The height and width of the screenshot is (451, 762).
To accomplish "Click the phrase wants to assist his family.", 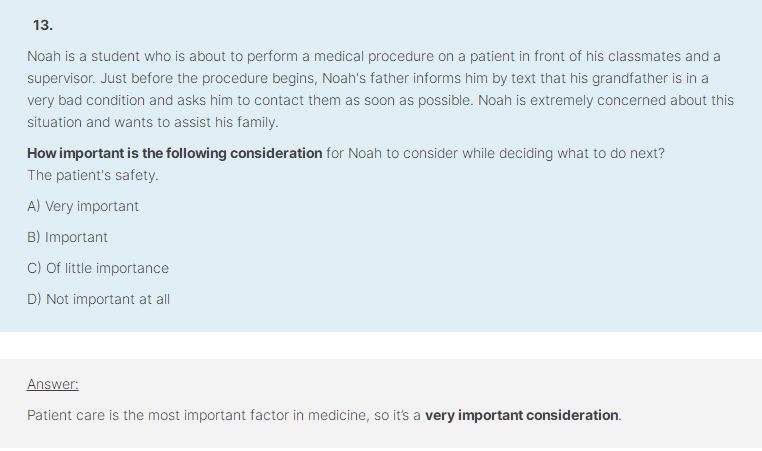I will click(196, 122).
